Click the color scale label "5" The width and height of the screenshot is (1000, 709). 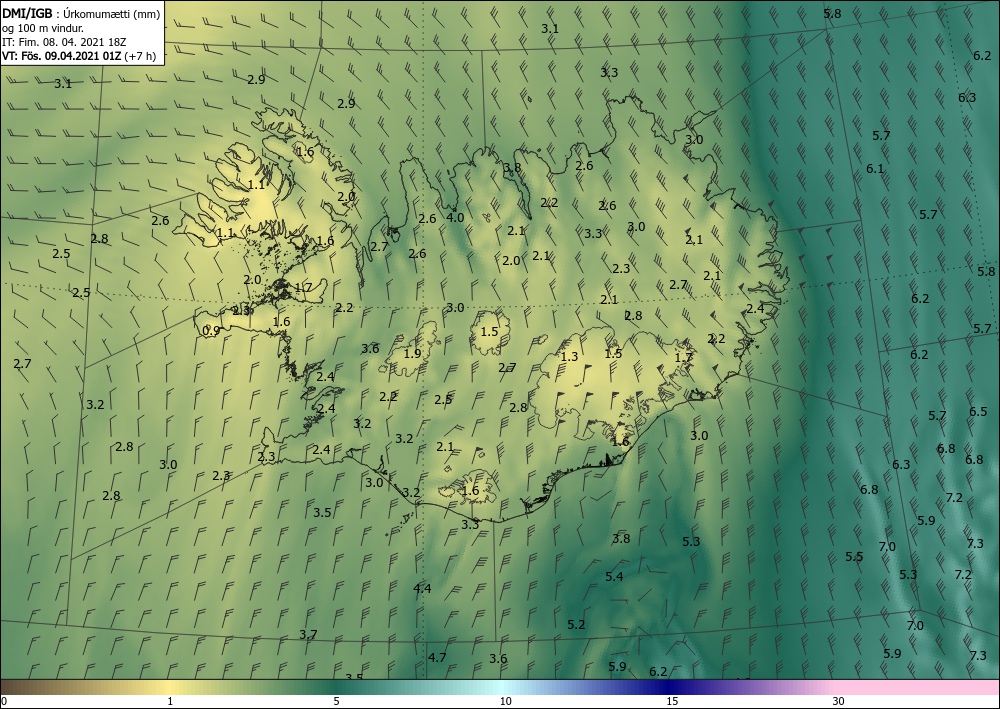click(x=336, y=702)
